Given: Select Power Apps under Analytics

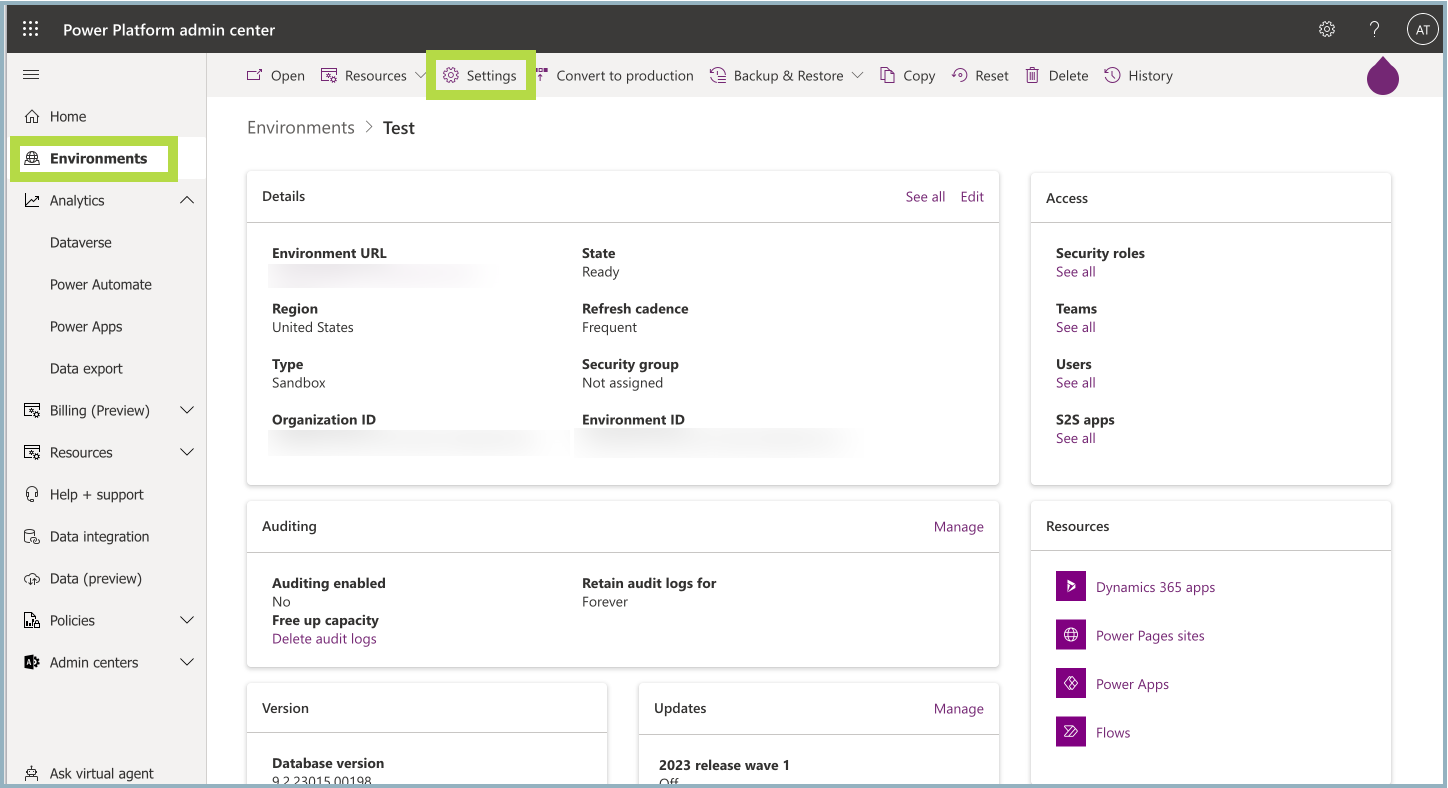Looking at the screenshot, I should tap(86, 327).
